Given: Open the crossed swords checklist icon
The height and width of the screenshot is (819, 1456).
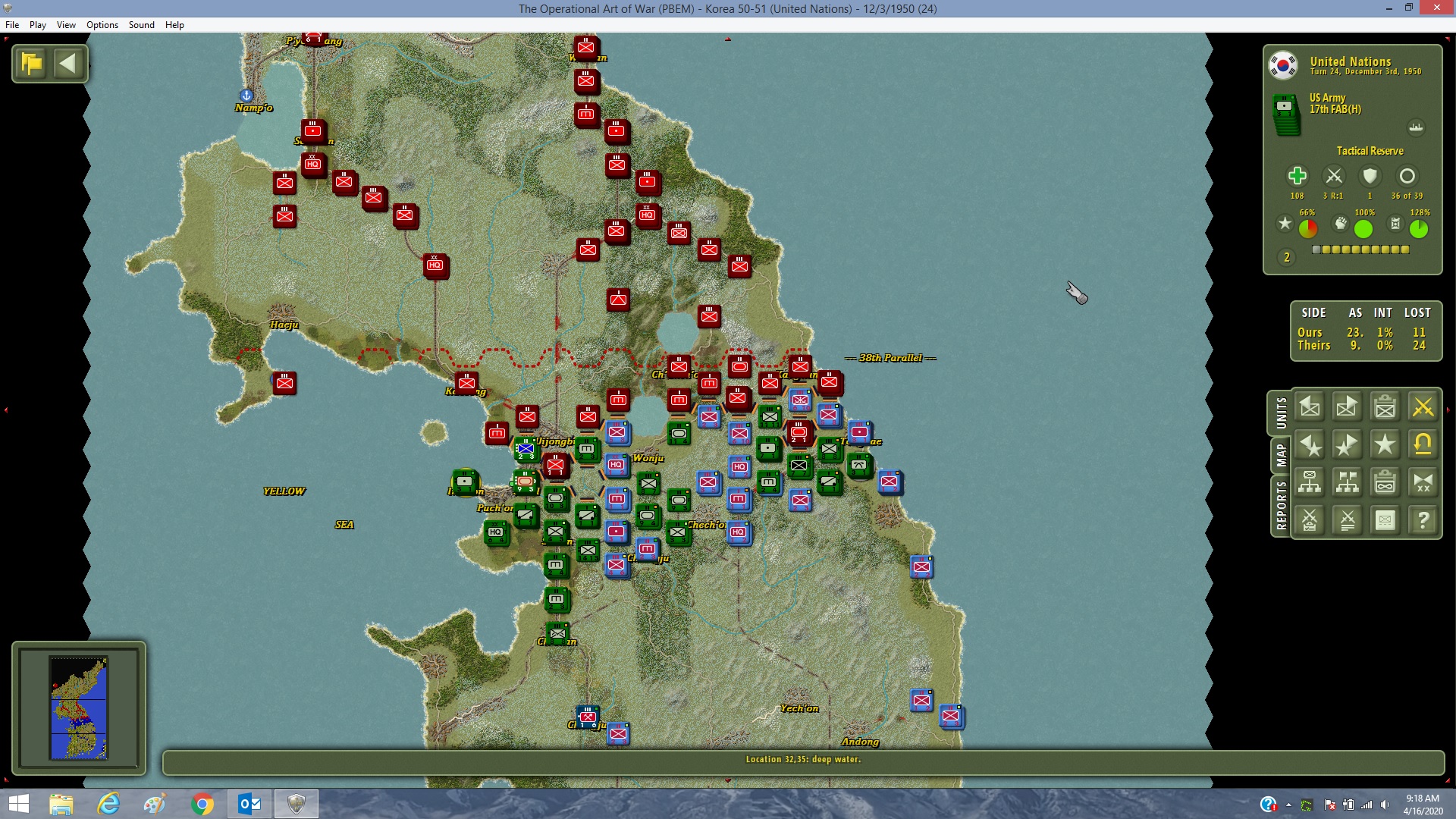Looking at the screenshot, I should pyautogui.click(x=1310, y=520).
